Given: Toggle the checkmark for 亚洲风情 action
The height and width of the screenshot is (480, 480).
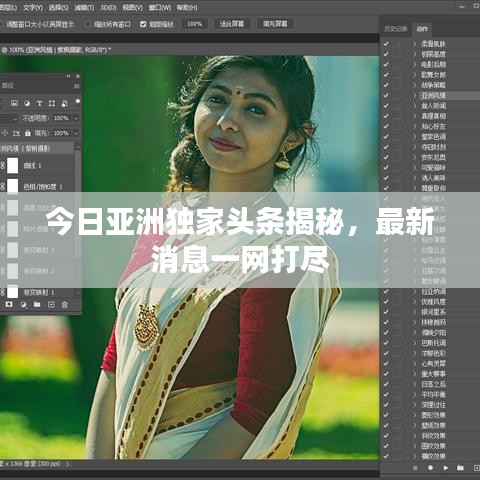Looking at the screenshot, I should pos(386,95).
